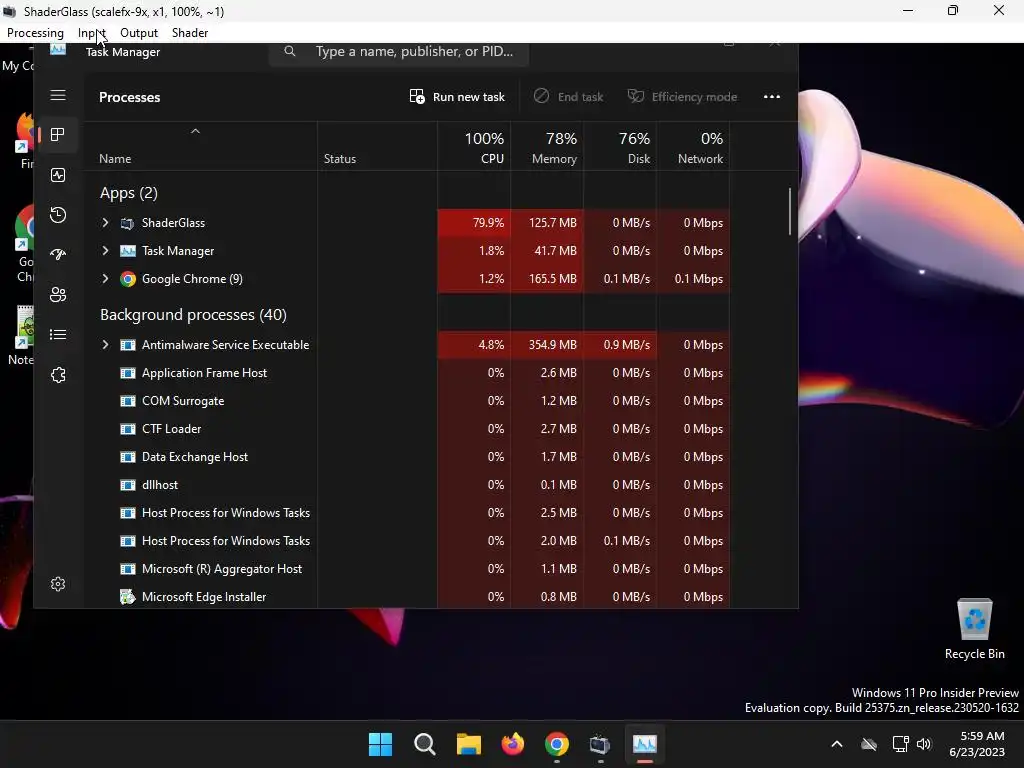Click the Efficiency mode button

(x=682, y=97)
